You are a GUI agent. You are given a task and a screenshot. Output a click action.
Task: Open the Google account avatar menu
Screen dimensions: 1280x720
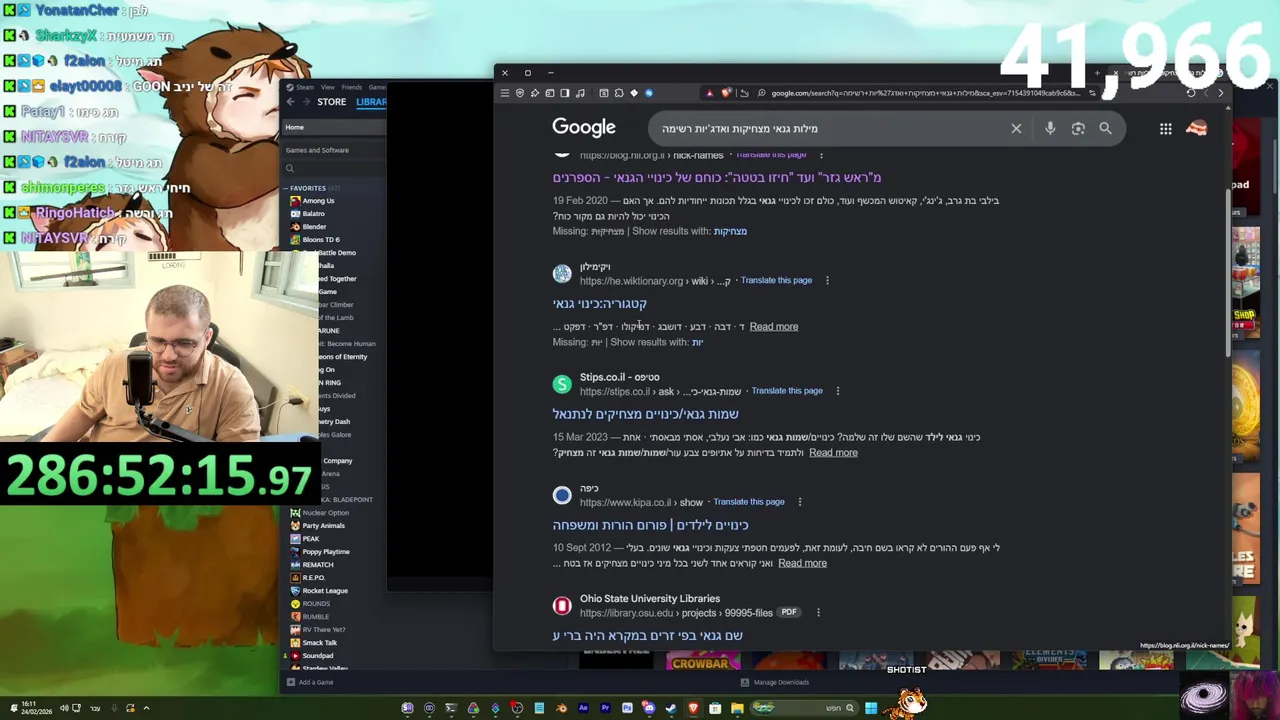tap(1197, 128)
